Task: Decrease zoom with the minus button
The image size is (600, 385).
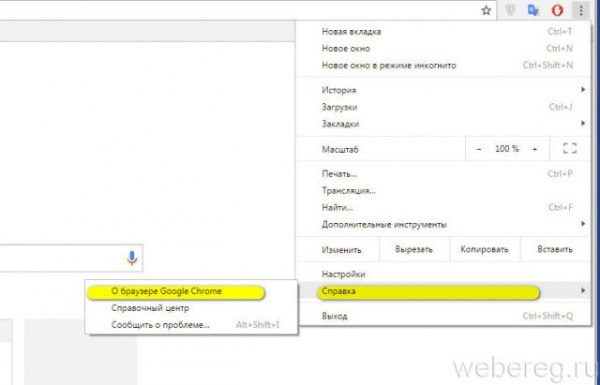Action: (x=479, y=149)
